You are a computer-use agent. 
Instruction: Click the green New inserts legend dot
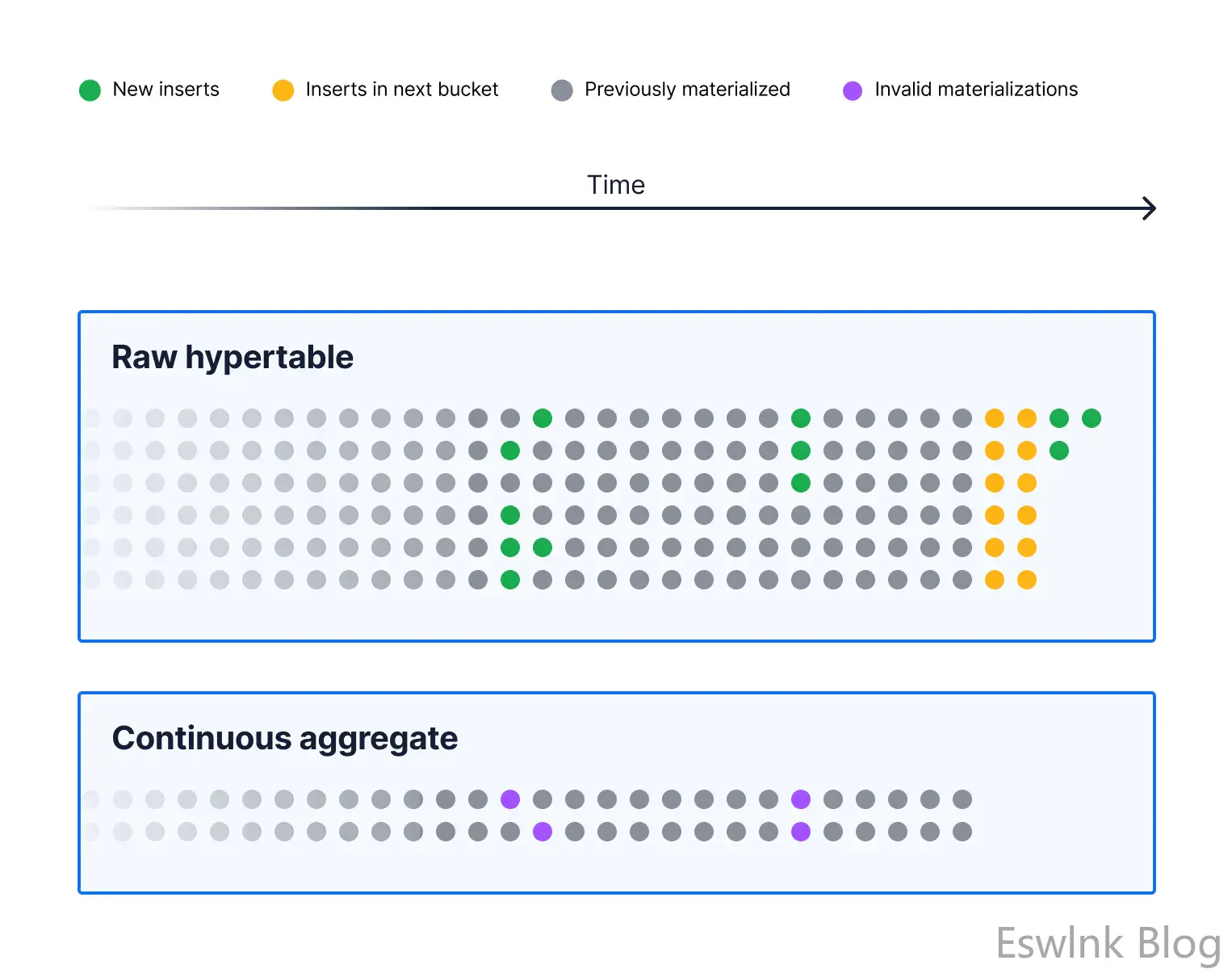click(x=90, y=90)
